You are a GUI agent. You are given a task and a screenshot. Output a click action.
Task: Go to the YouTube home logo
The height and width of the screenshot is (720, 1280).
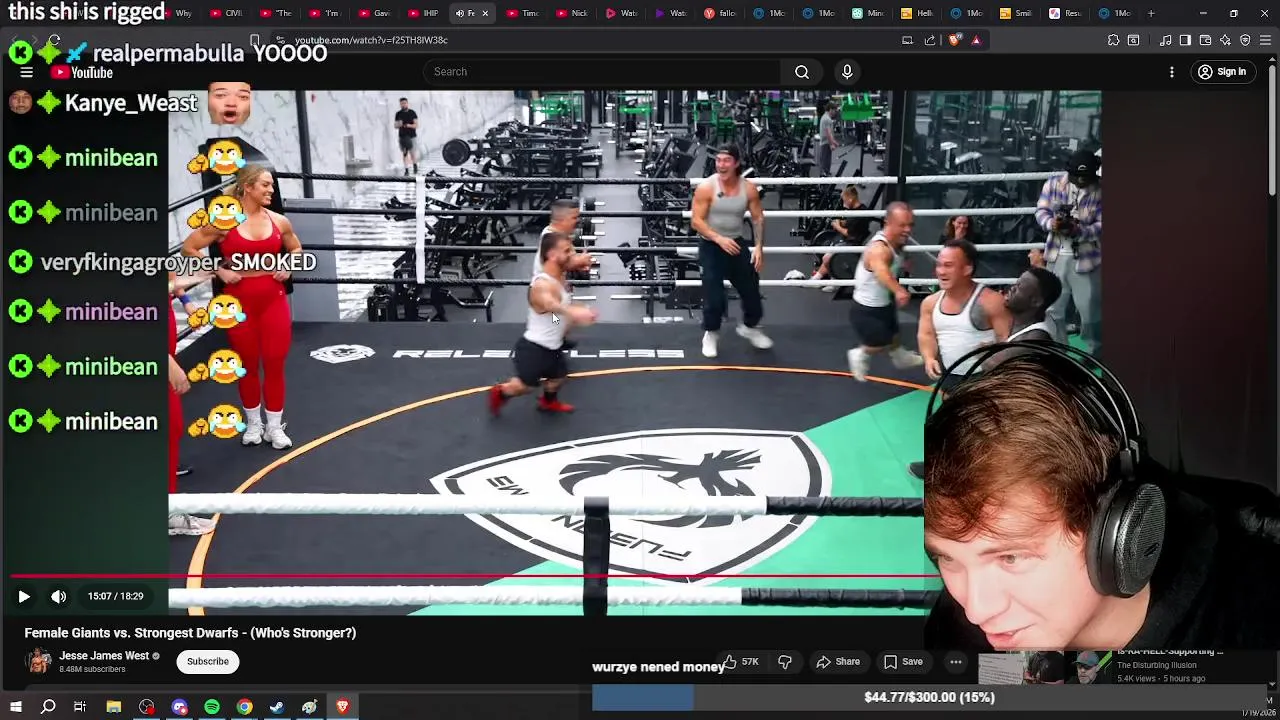tap(83, 72)
